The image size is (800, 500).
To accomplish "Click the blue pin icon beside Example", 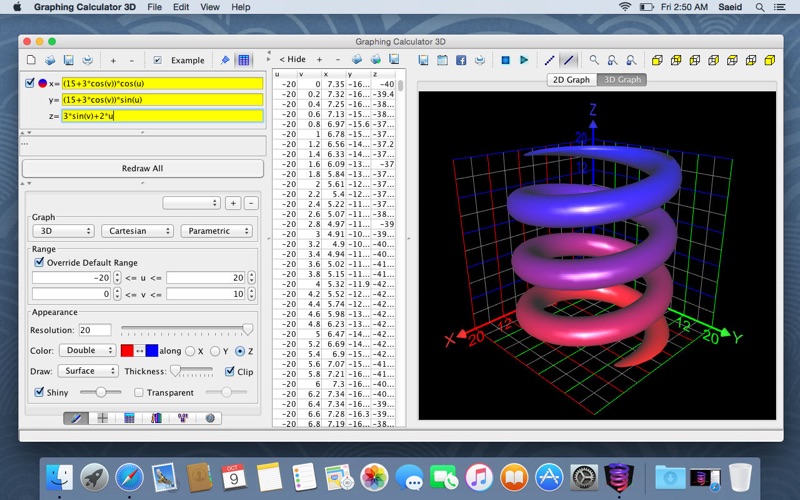I will (x=224, y=60).
